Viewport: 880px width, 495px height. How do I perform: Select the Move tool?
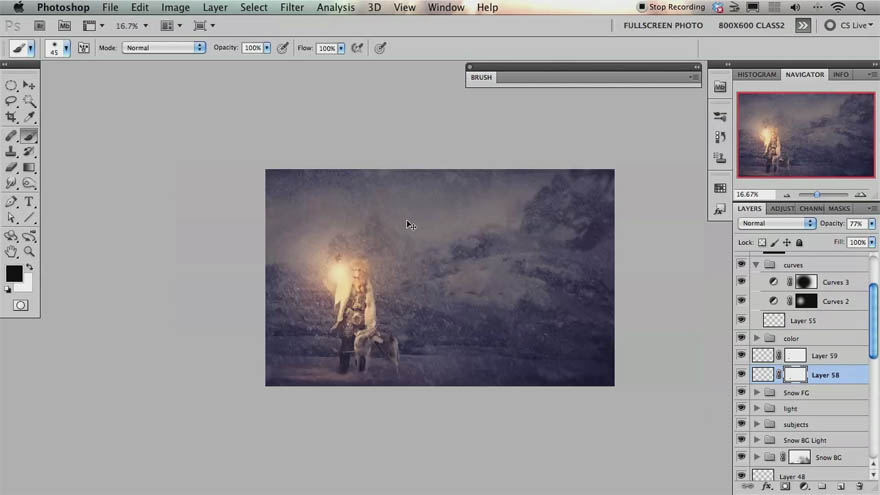(29, 85)
